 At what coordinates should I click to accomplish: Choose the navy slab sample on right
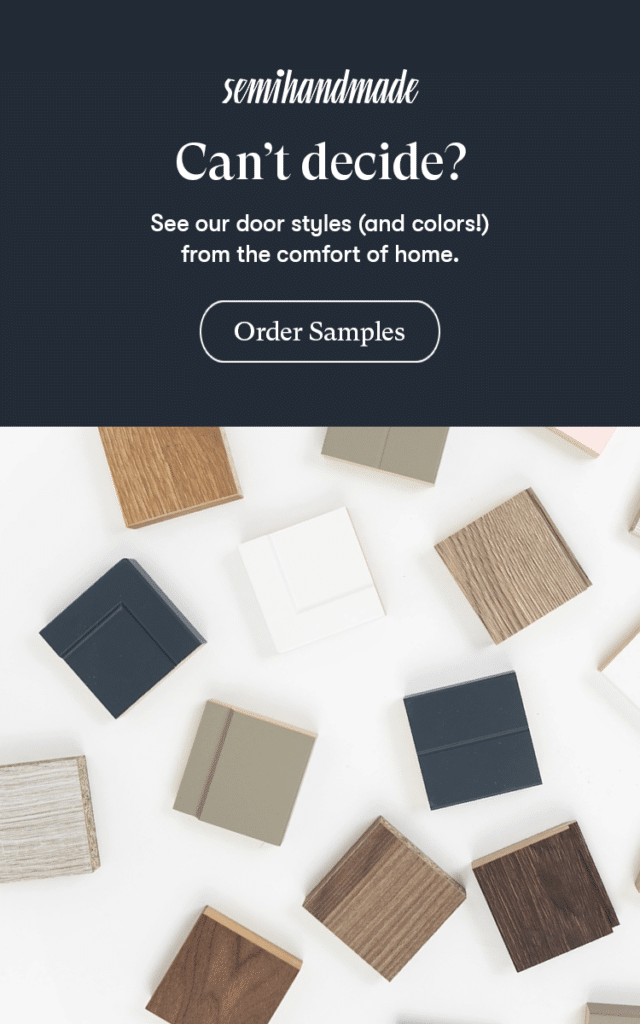click(472, 740)
